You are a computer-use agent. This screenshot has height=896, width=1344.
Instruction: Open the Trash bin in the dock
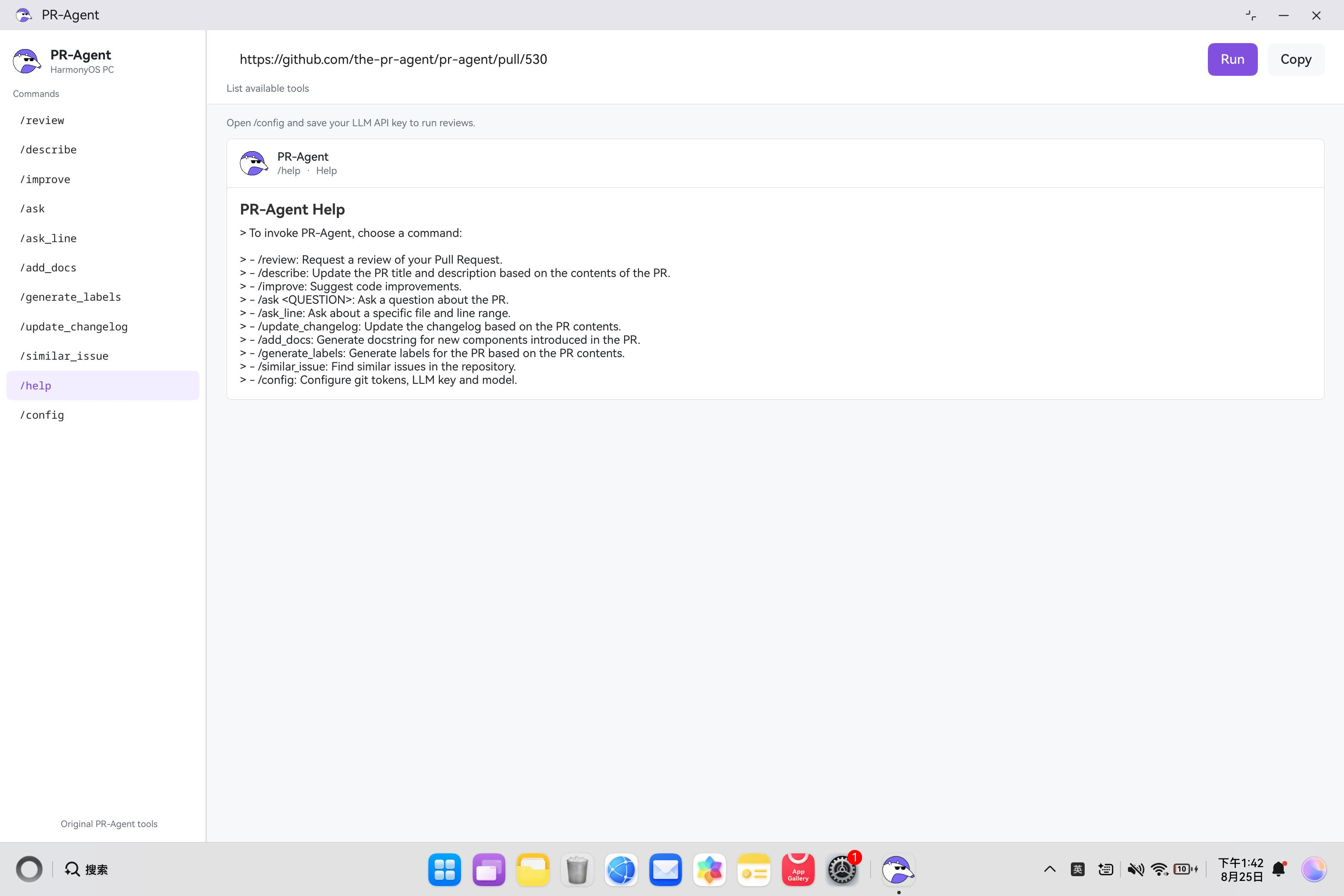pyautogui.click(x=577, y=869)
